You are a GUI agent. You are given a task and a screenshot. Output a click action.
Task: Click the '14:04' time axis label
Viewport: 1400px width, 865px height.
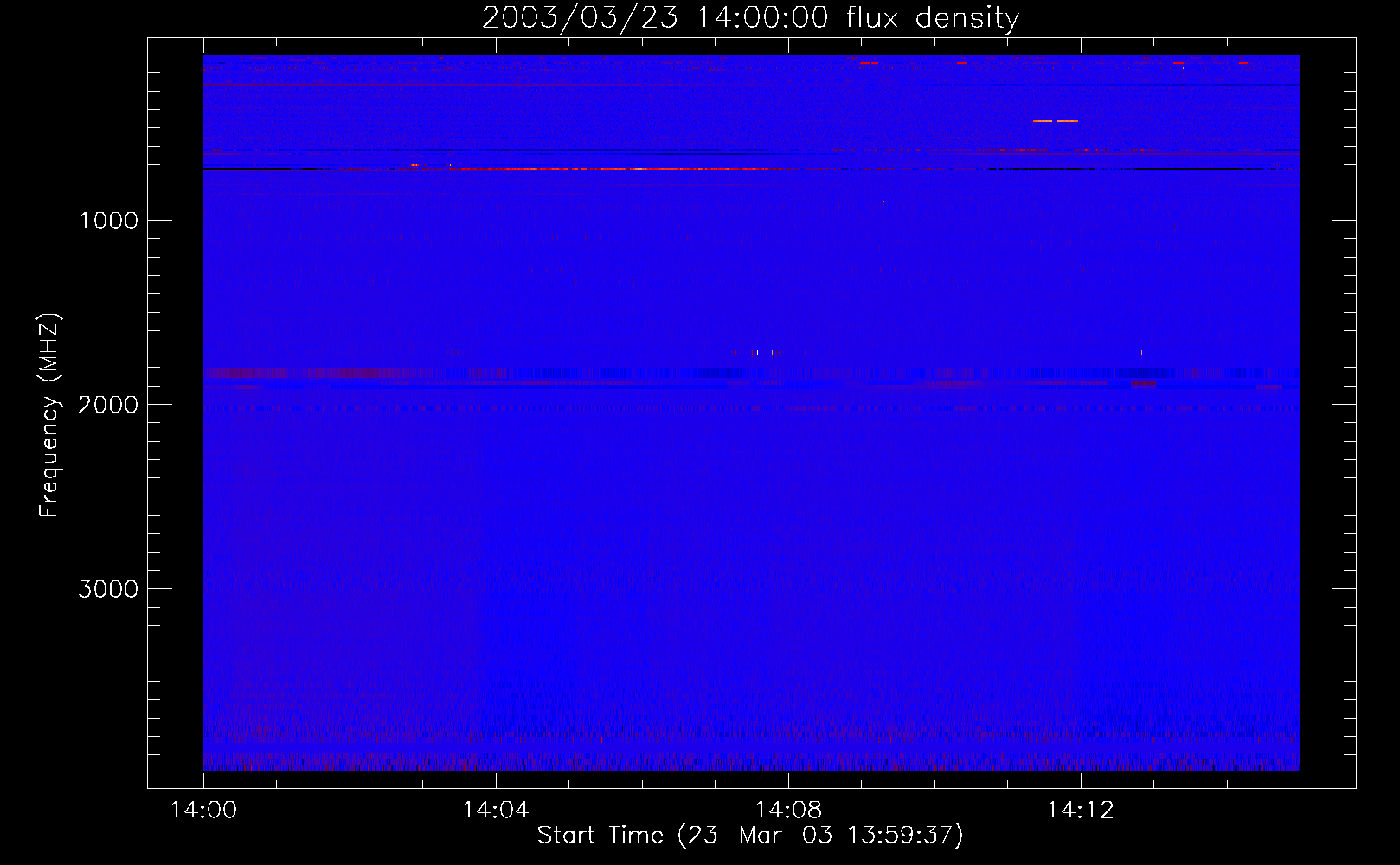(496, 811)
